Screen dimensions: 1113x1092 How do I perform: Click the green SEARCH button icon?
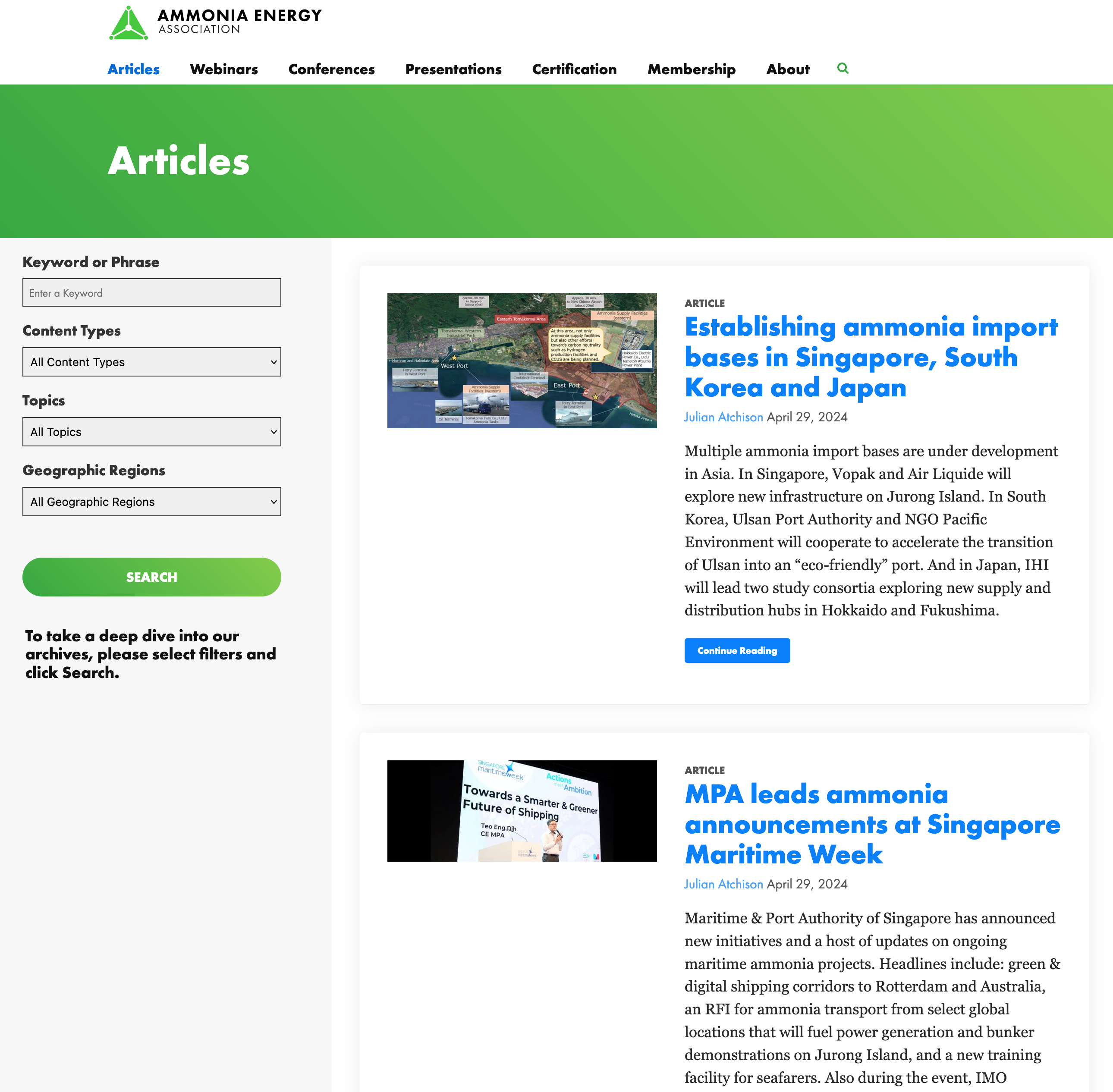[151, 577]
